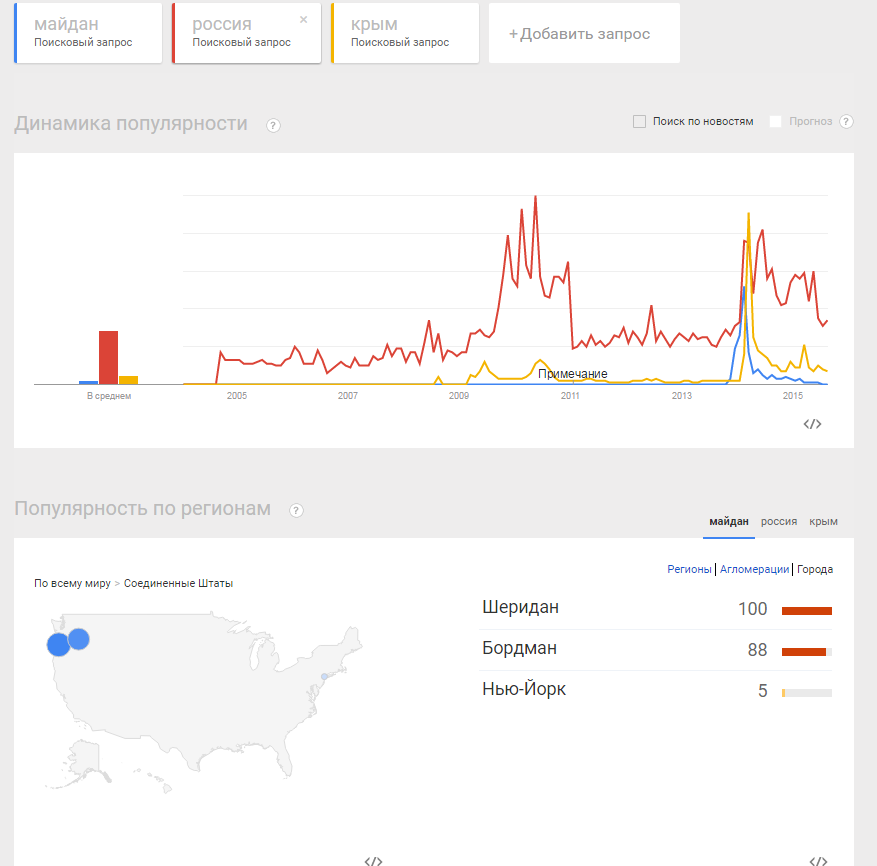
Task: Click help icon next to Прогноз
Action: pyautogui.click(x=846, y=122)
